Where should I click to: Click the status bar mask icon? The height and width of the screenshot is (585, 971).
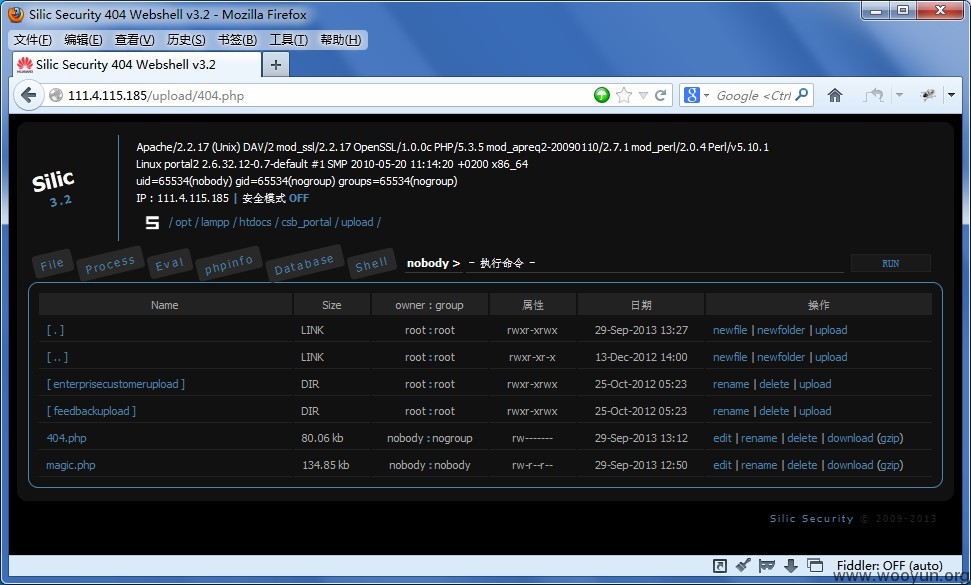click(x=767, y=565)
